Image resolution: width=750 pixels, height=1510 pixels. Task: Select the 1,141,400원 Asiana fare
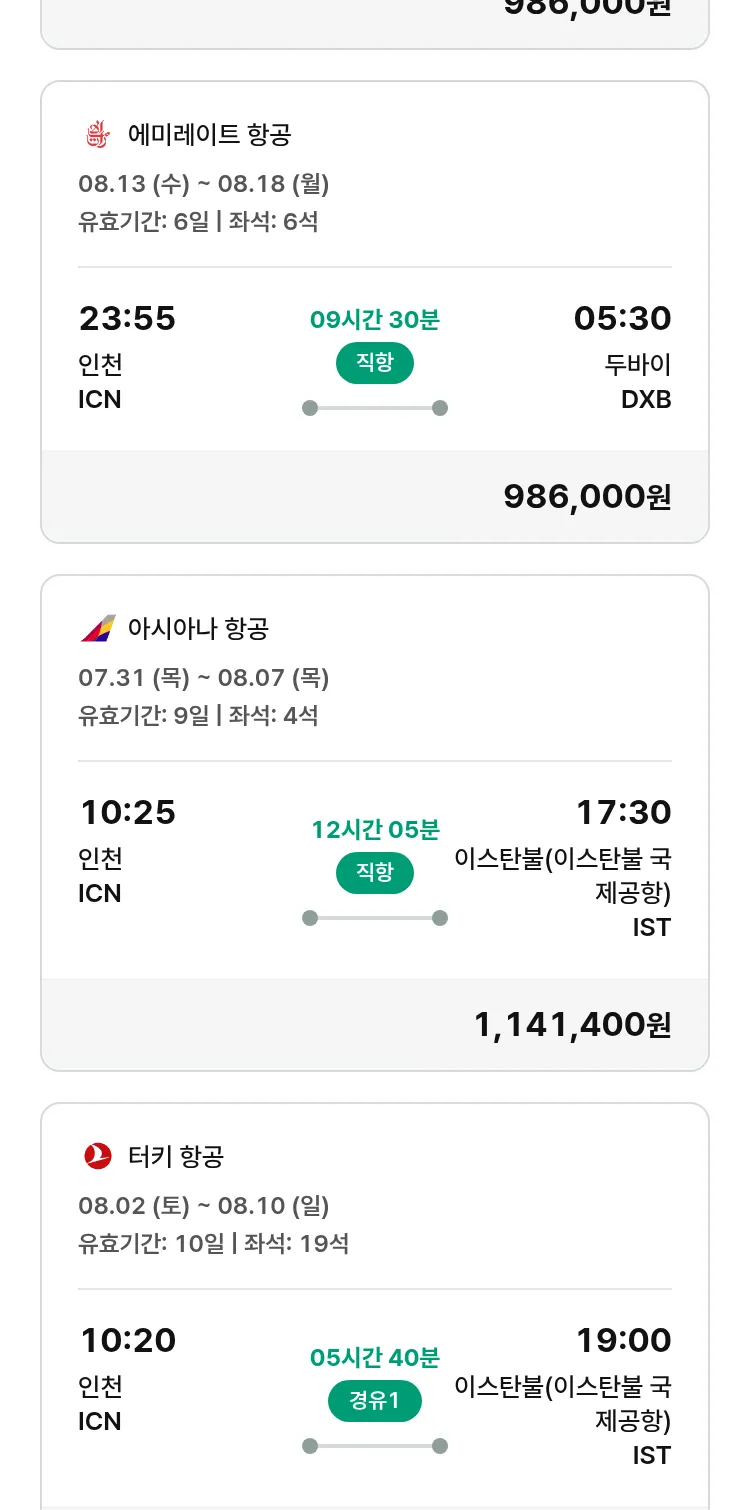(572, 1024)
